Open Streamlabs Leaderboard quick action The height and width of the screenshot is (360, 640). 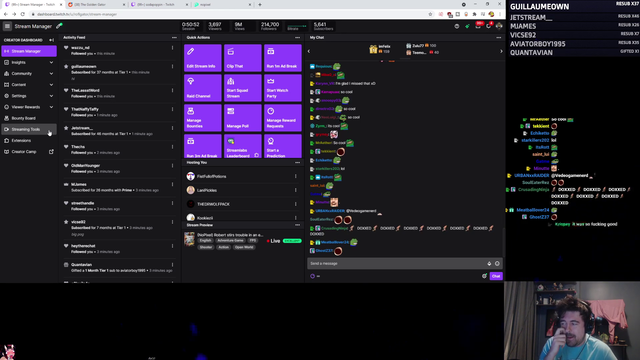tap(242, 146)
